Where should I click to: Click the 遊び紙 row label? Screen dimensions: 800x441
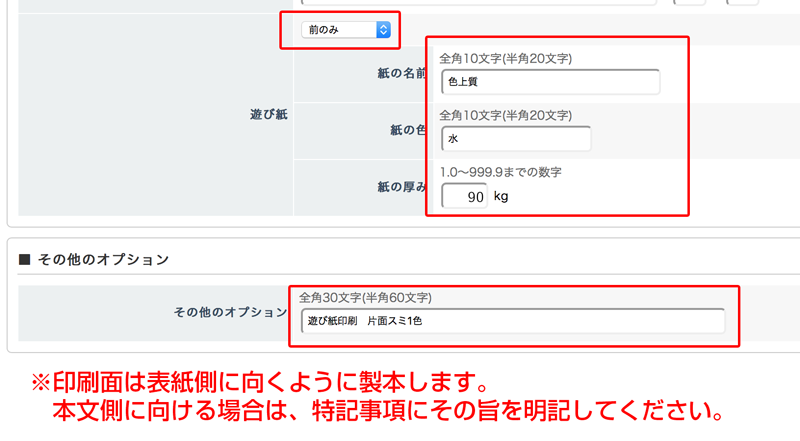tap(268, 114)
